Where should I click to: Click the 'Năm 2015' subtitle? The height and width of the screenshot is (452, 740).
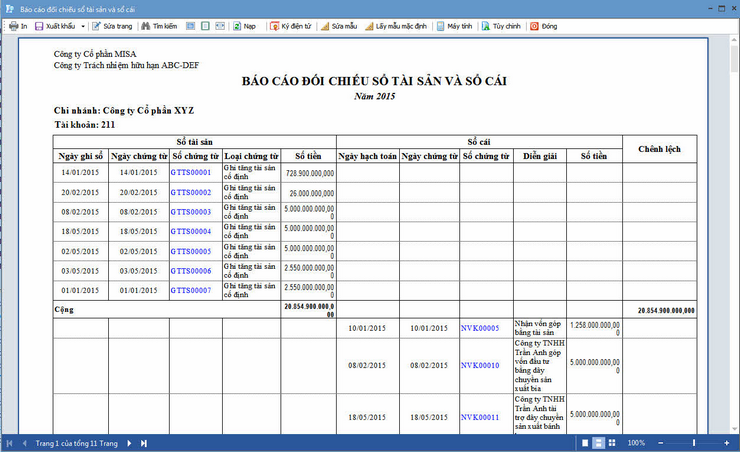coord(375,96)
